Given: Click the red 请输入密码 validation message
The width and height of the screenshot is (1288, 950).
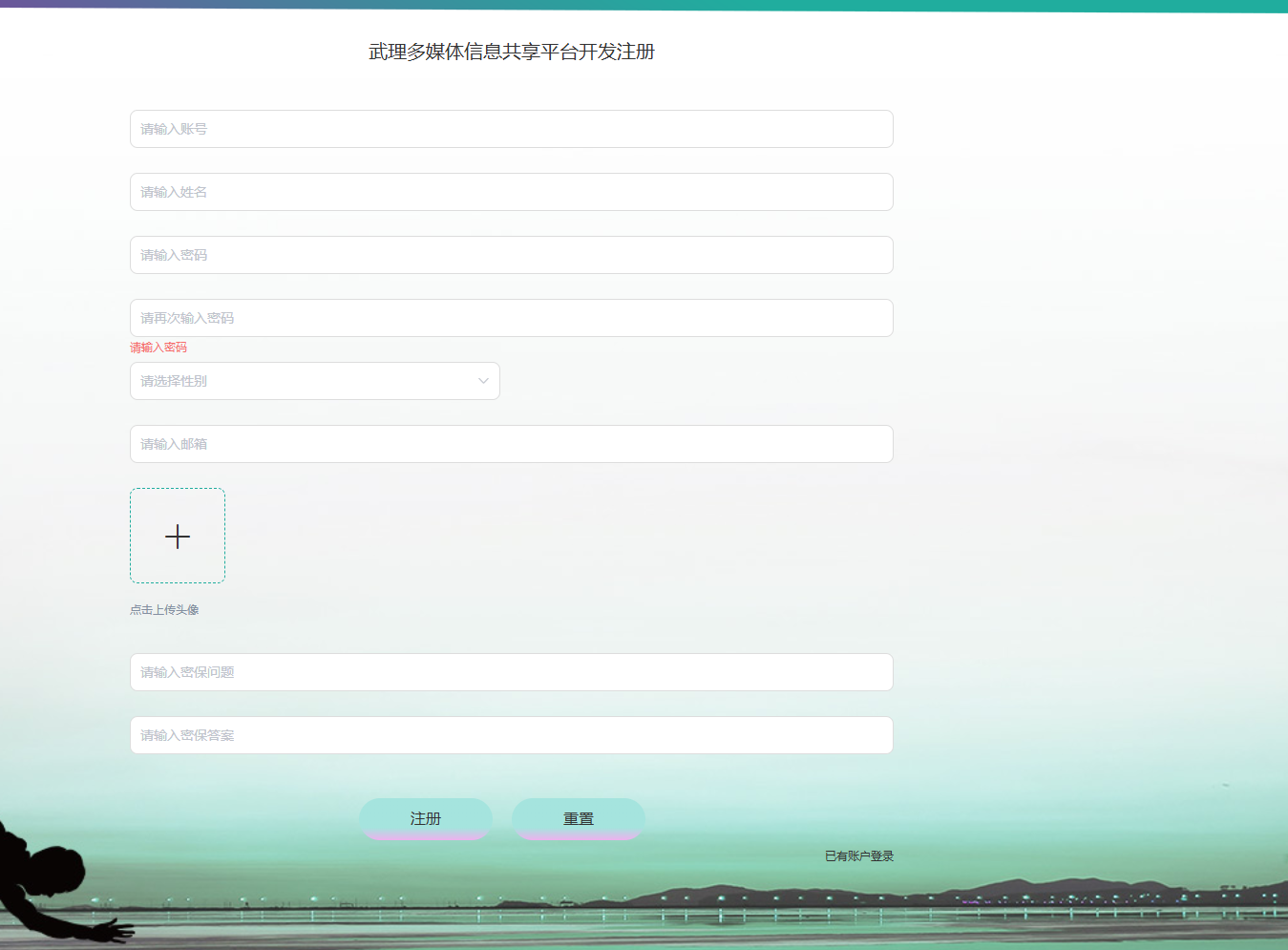Looking at the screenshot, I should [x=158, y=348].
